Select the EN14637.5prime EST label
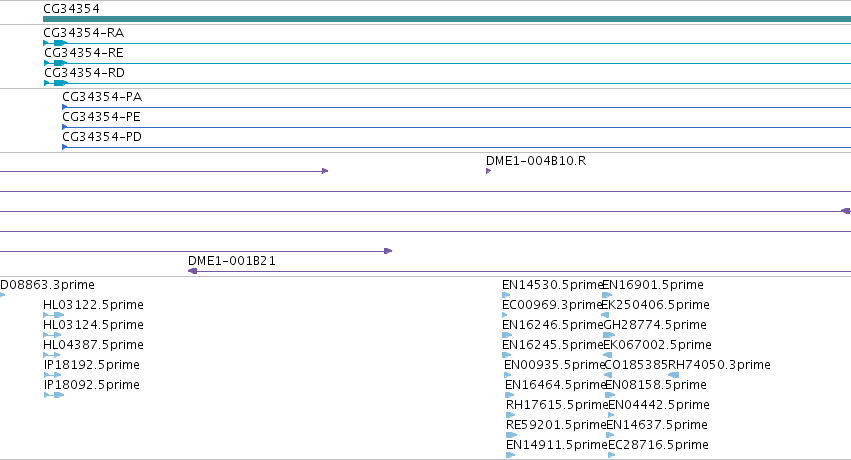This screenshot has width=851, height=460. pos(657,425)
